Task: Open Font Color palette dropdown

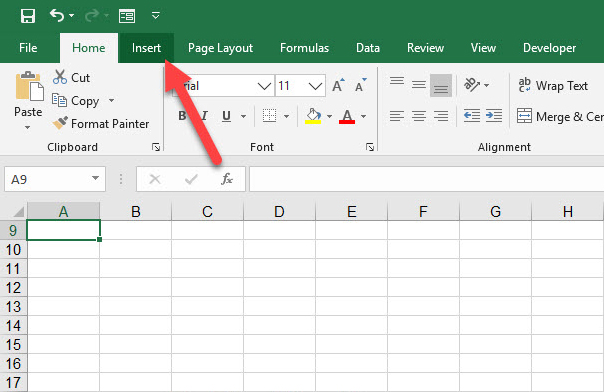Action: coord(363,116)
